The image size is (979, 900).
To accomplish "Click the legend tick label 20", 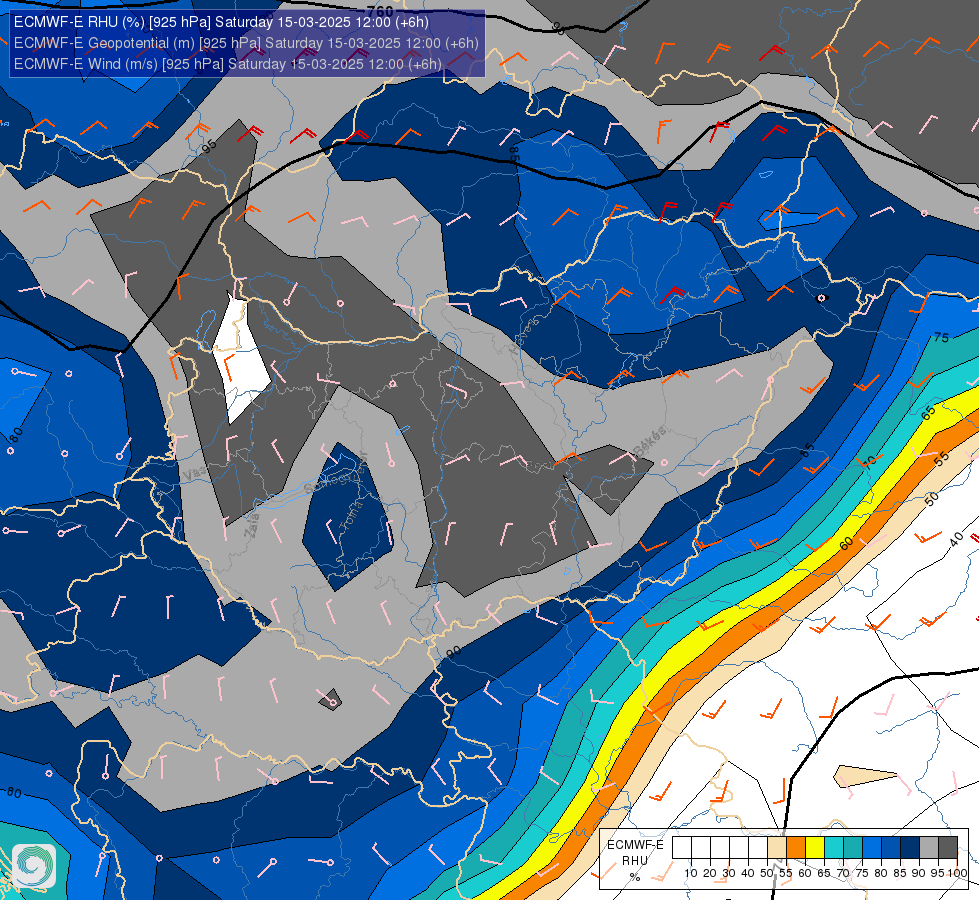I will coord(710,873).
